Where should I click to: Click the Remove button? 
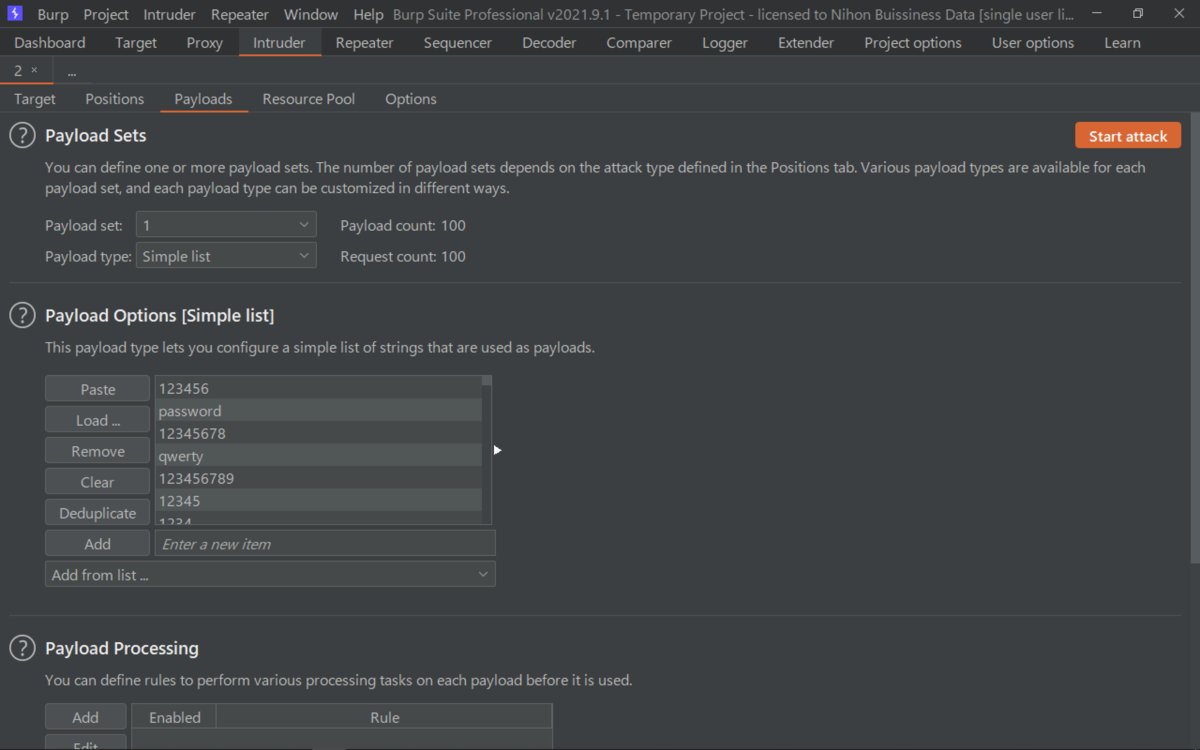click(x=98, y=451)
